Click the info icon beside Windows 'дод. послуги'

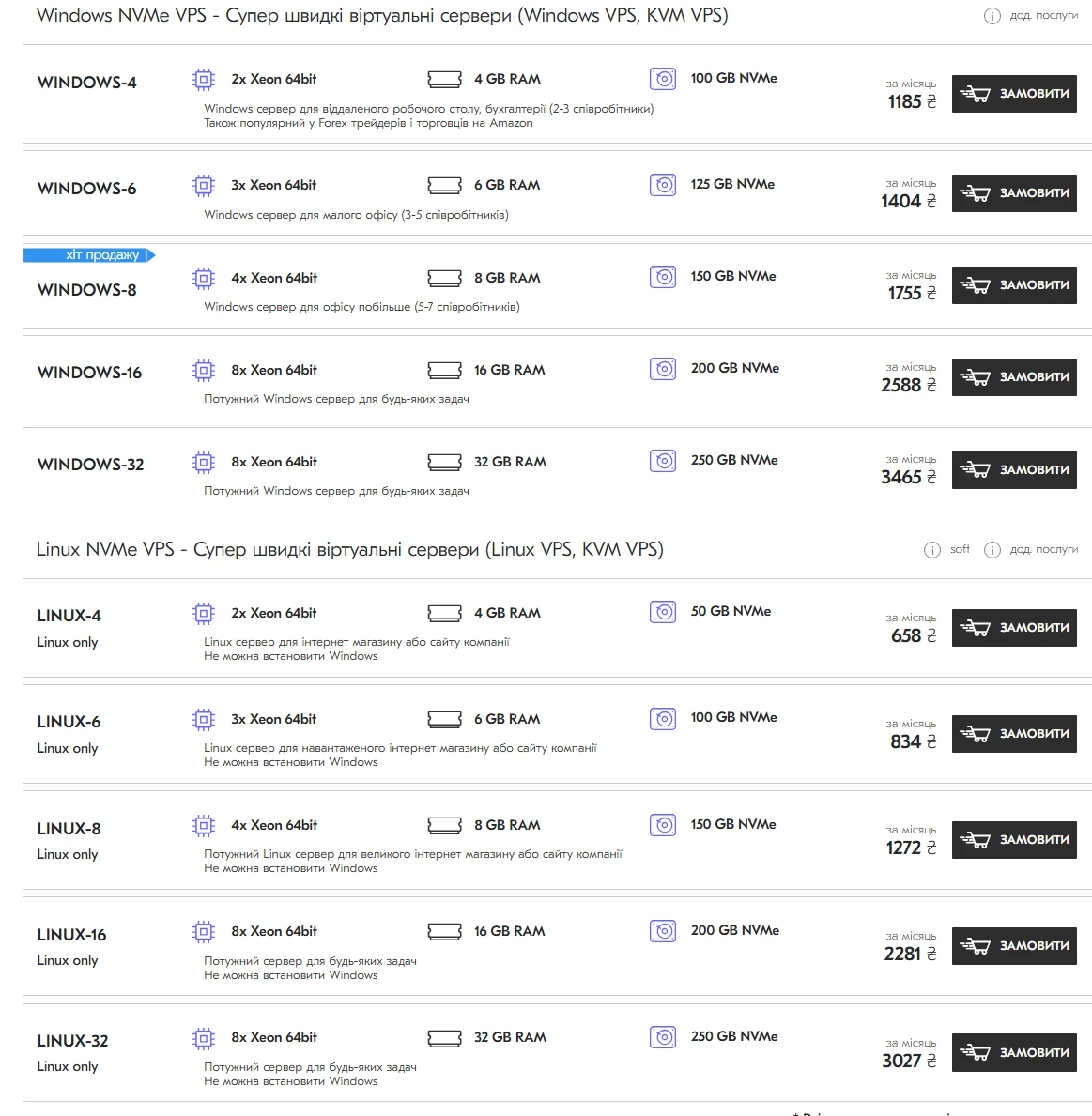[992, 16]
